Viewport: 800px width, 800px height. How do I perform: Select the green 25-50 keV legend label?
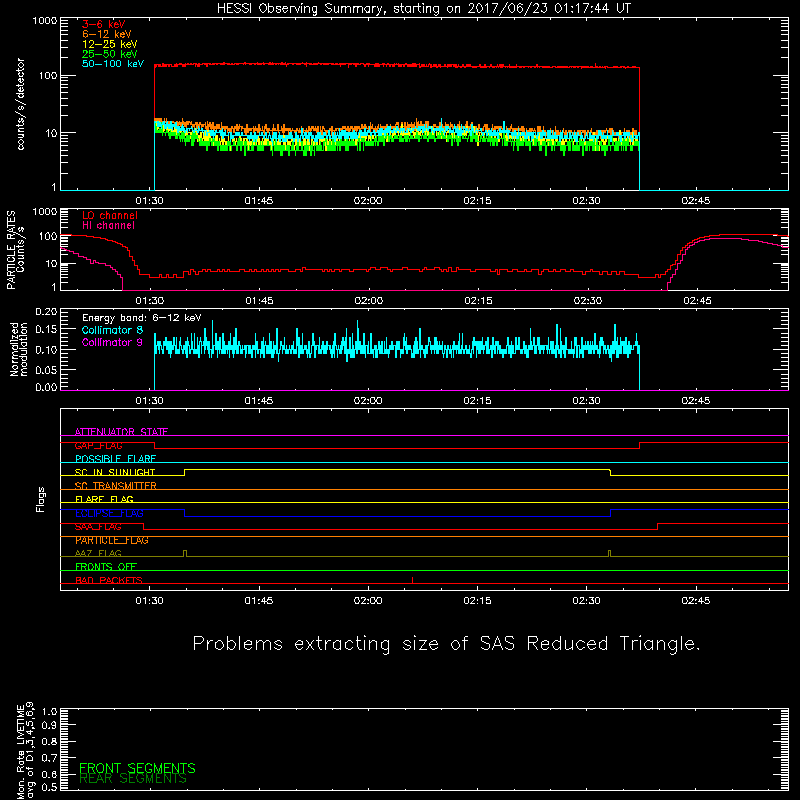coord(109,54)
